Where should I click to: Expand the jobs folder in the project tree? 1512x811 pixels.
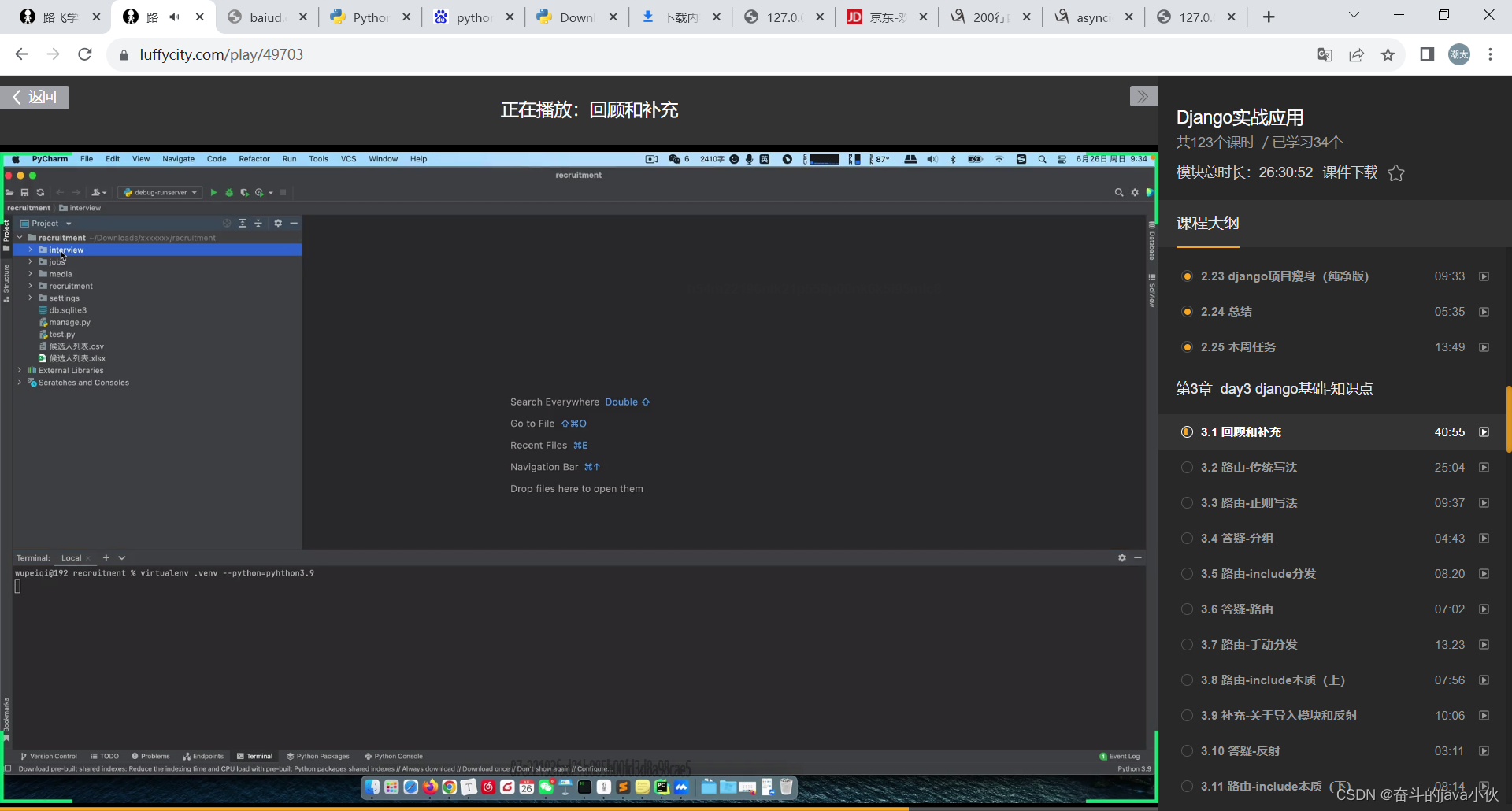(30, 261)
